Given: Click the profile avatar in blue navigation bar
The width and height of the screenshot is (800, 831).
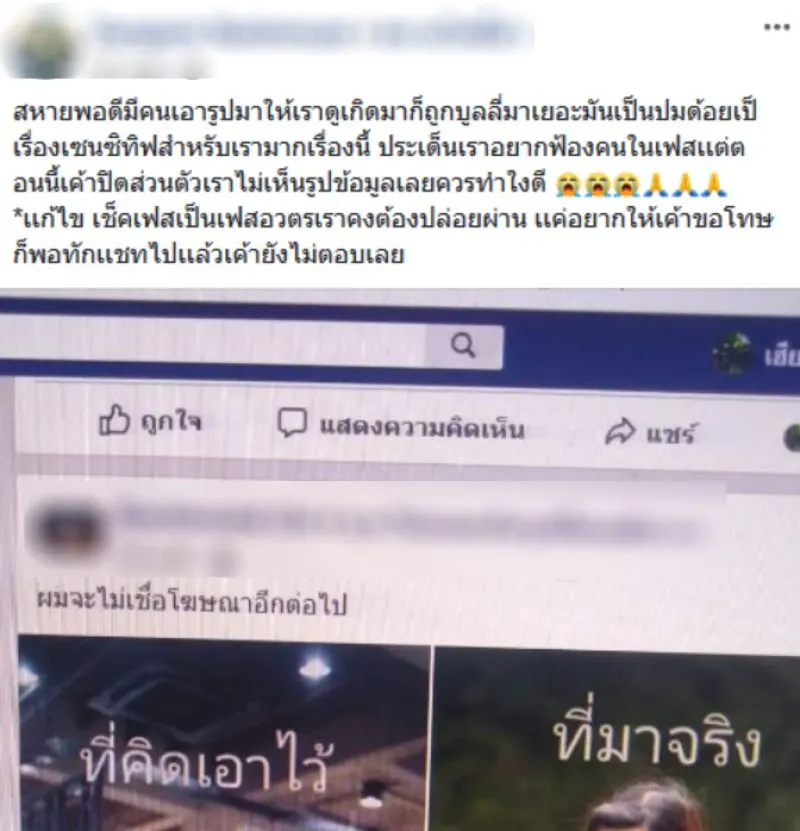Looking at the screenshot, I should click(733, 354).
